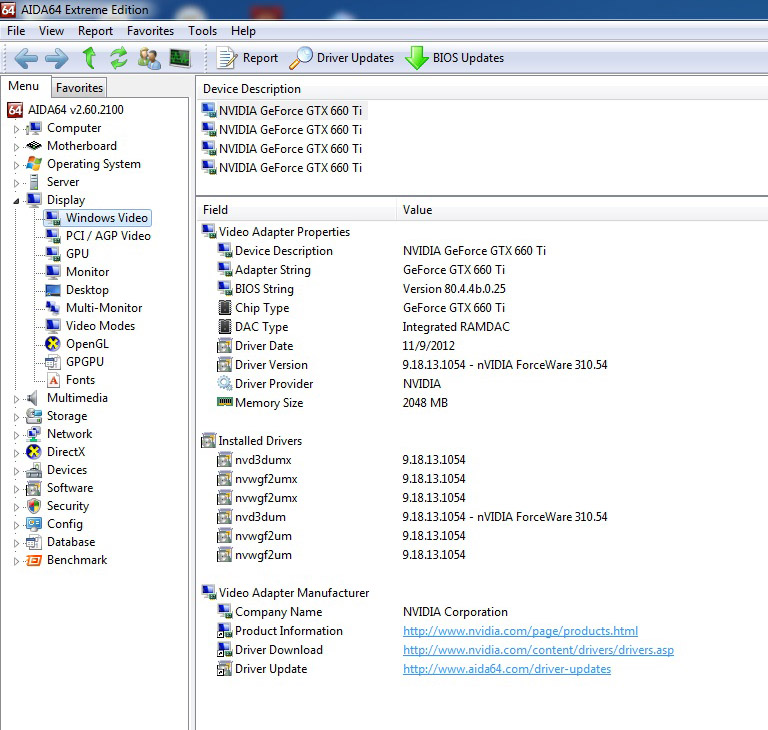Select the Multi-Monitor tree item
Image resolution: width=768 pixels, height=730 pixels.
(104, 308)
